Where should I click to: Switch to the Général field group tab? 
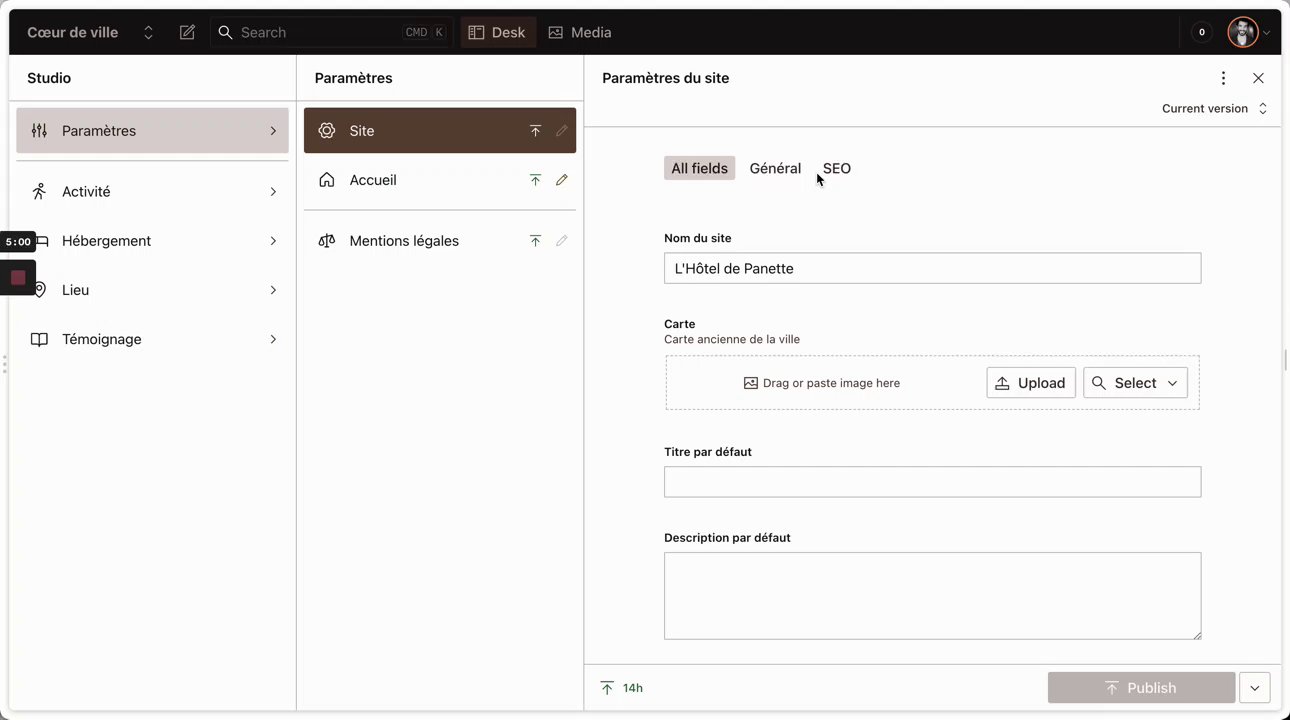[x=775, y=168]
